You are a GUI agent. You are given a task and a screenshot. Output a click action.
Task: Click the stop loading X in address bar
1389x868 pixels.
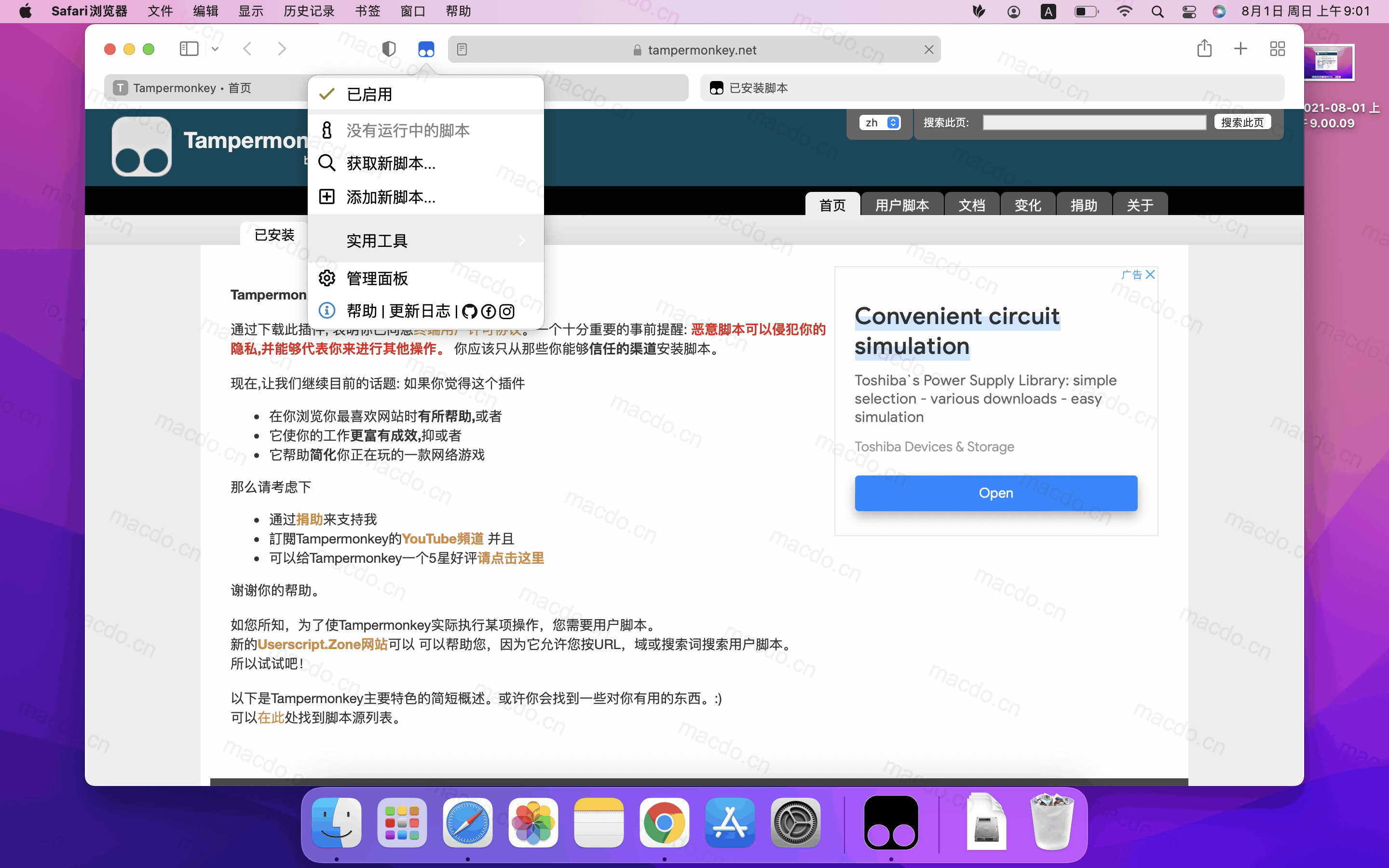(929, 50)
